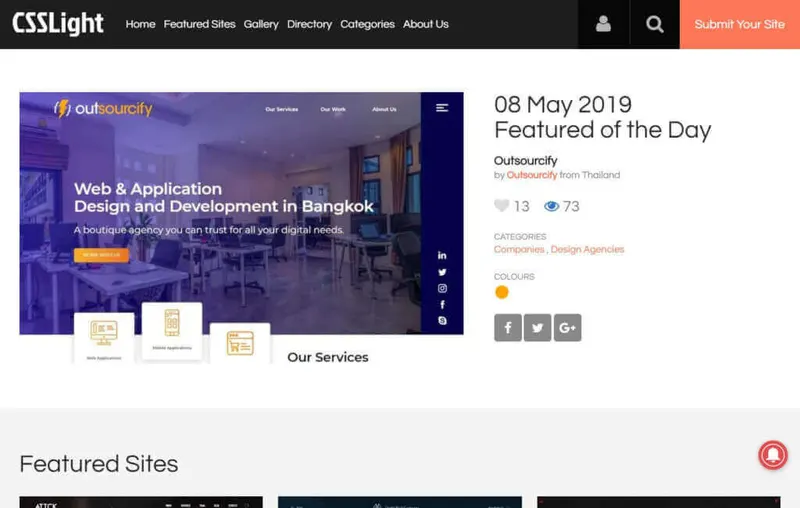Click the e-commerce cart service card icon

click(240, 343)
